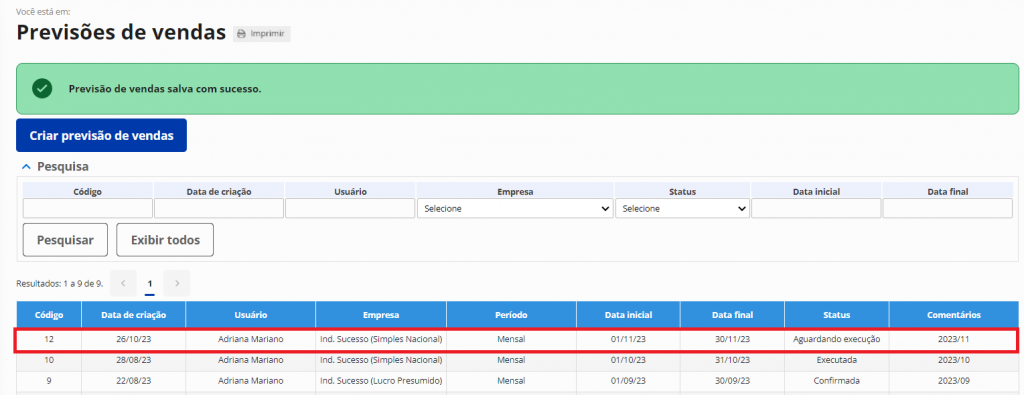Sort table by Empresa column header

(x=381, y=315)
